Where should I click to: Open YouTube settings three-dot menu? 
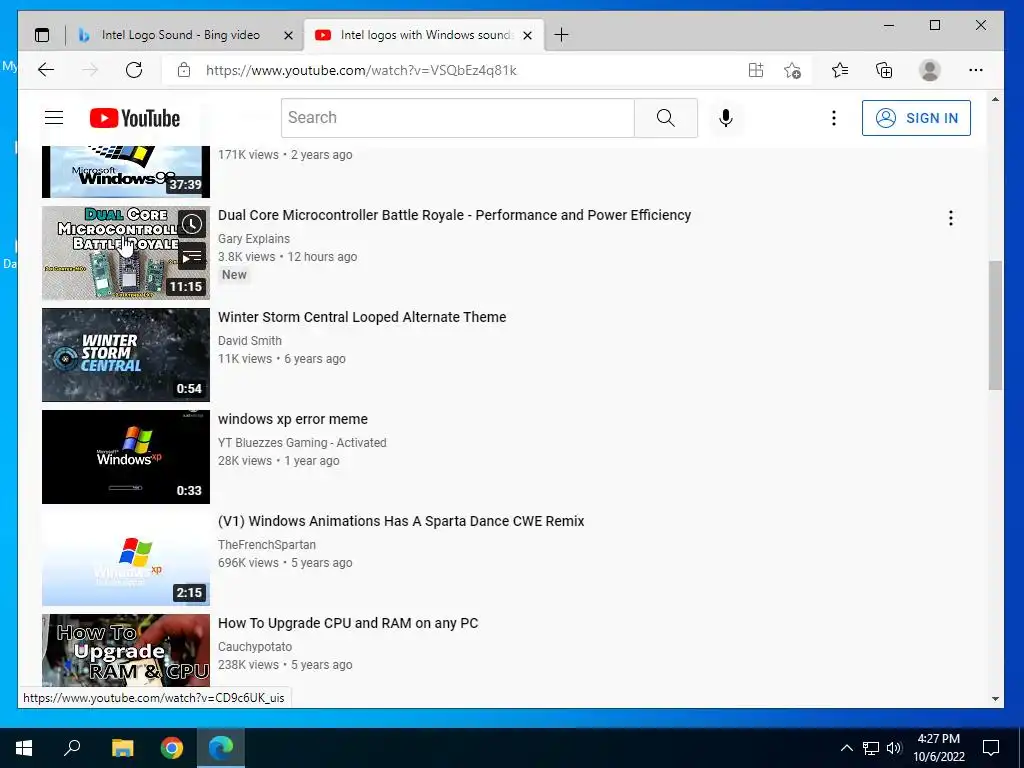click(834, 118)
